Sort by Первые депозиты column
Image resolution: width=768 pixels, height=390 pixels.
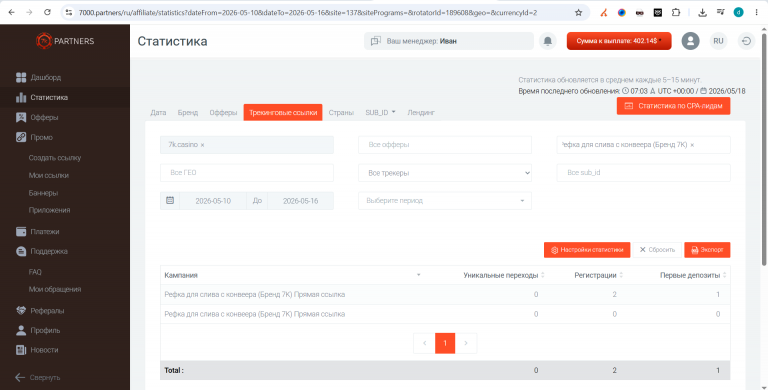[693, 275]
